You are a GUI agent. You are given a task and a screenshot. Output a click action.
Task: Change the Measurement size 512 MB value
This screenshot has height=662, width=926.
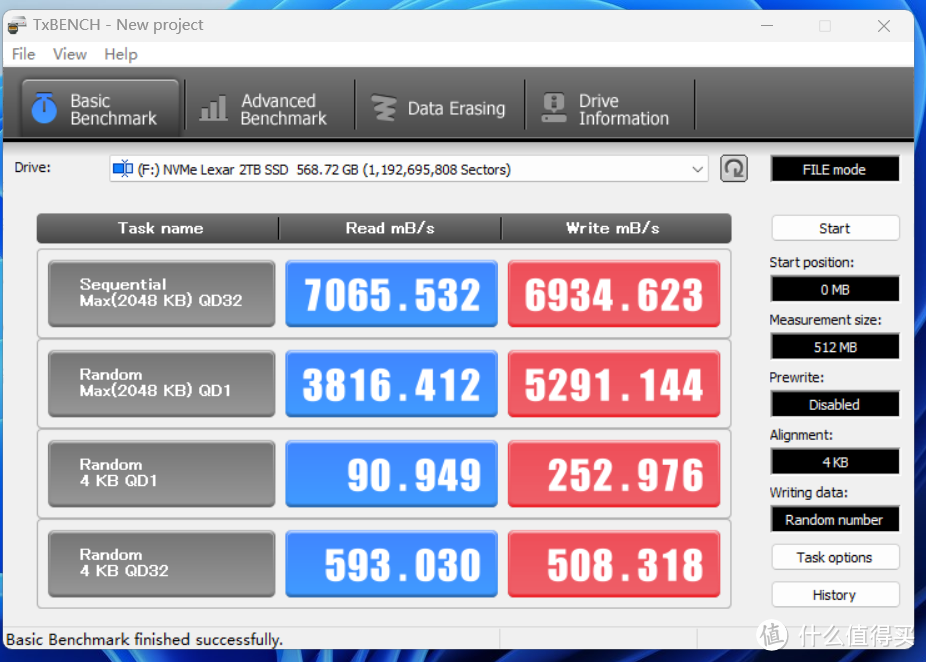pyautogui.click(x=835, y=347)
